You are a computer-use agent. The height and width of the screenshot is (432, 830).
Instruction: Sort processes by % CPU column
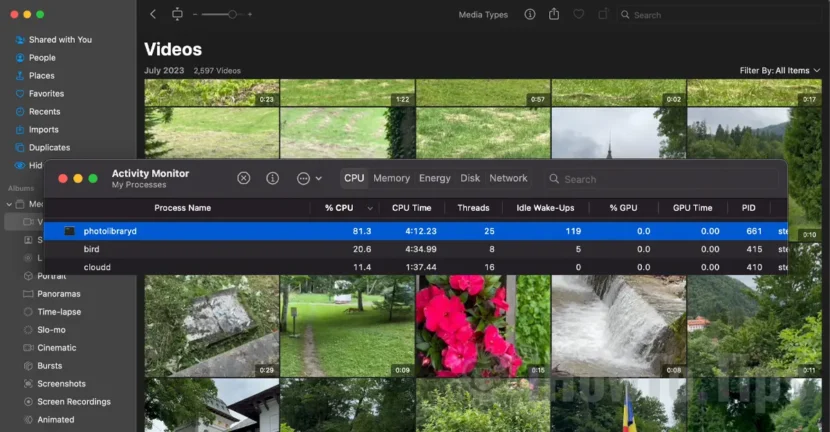click(339, 208)
